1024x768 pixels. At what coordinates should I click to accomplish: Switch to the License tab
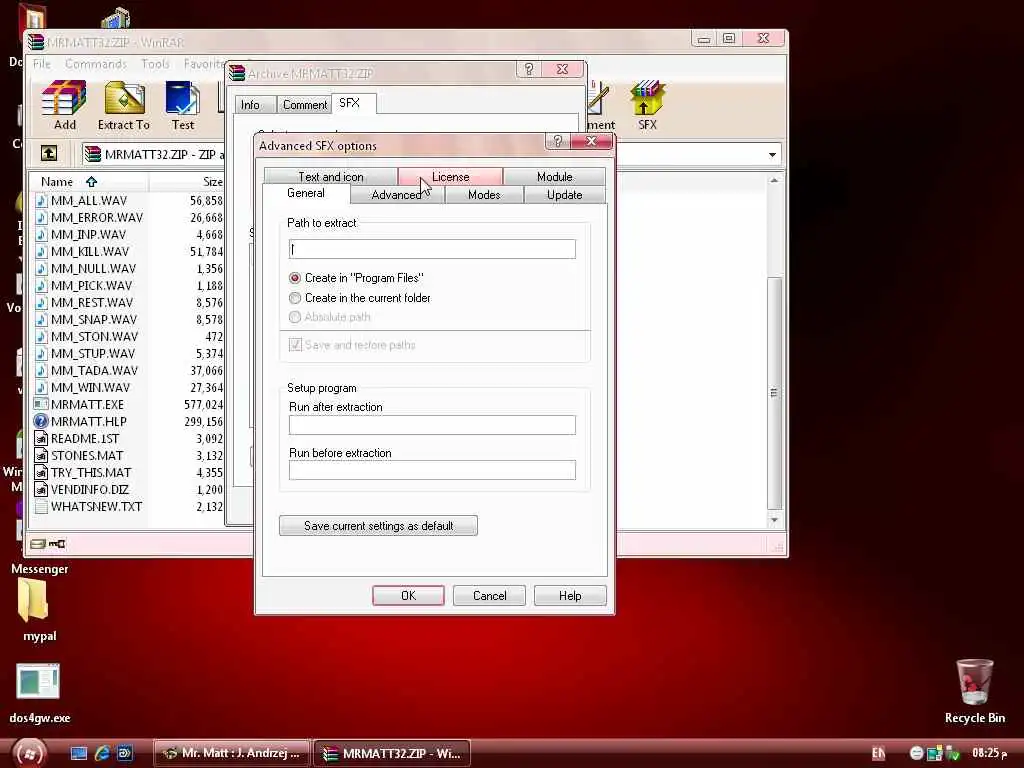click(x=450, y=177)
